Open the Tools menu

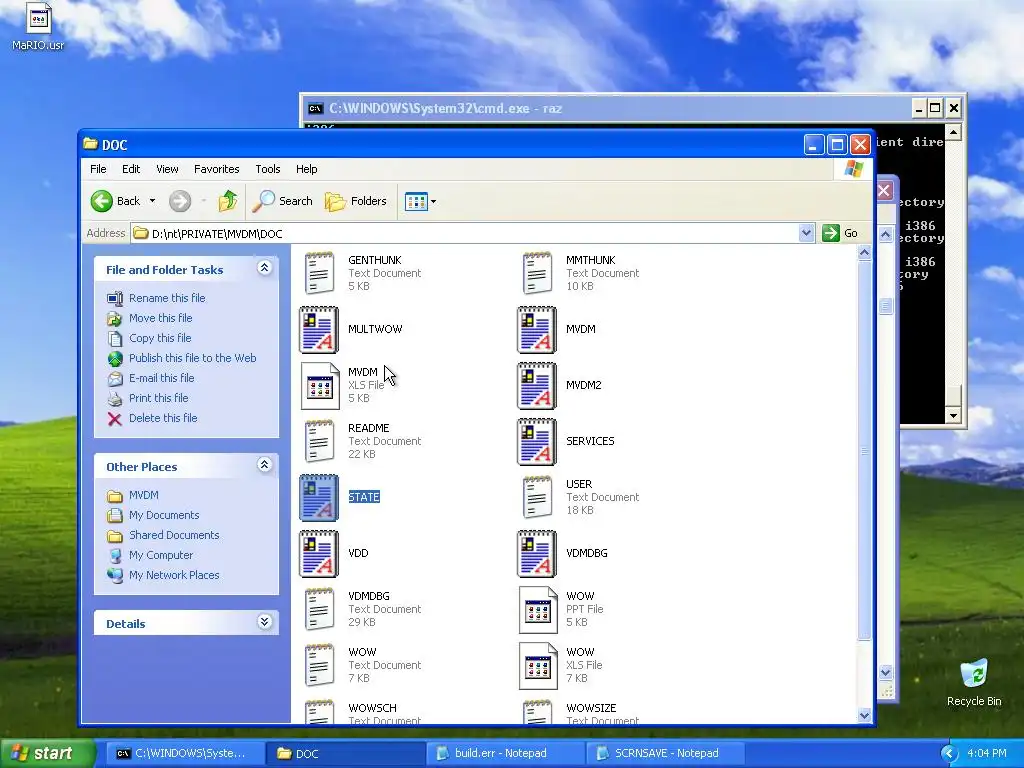pyautogui.click(x=268, y=169)
